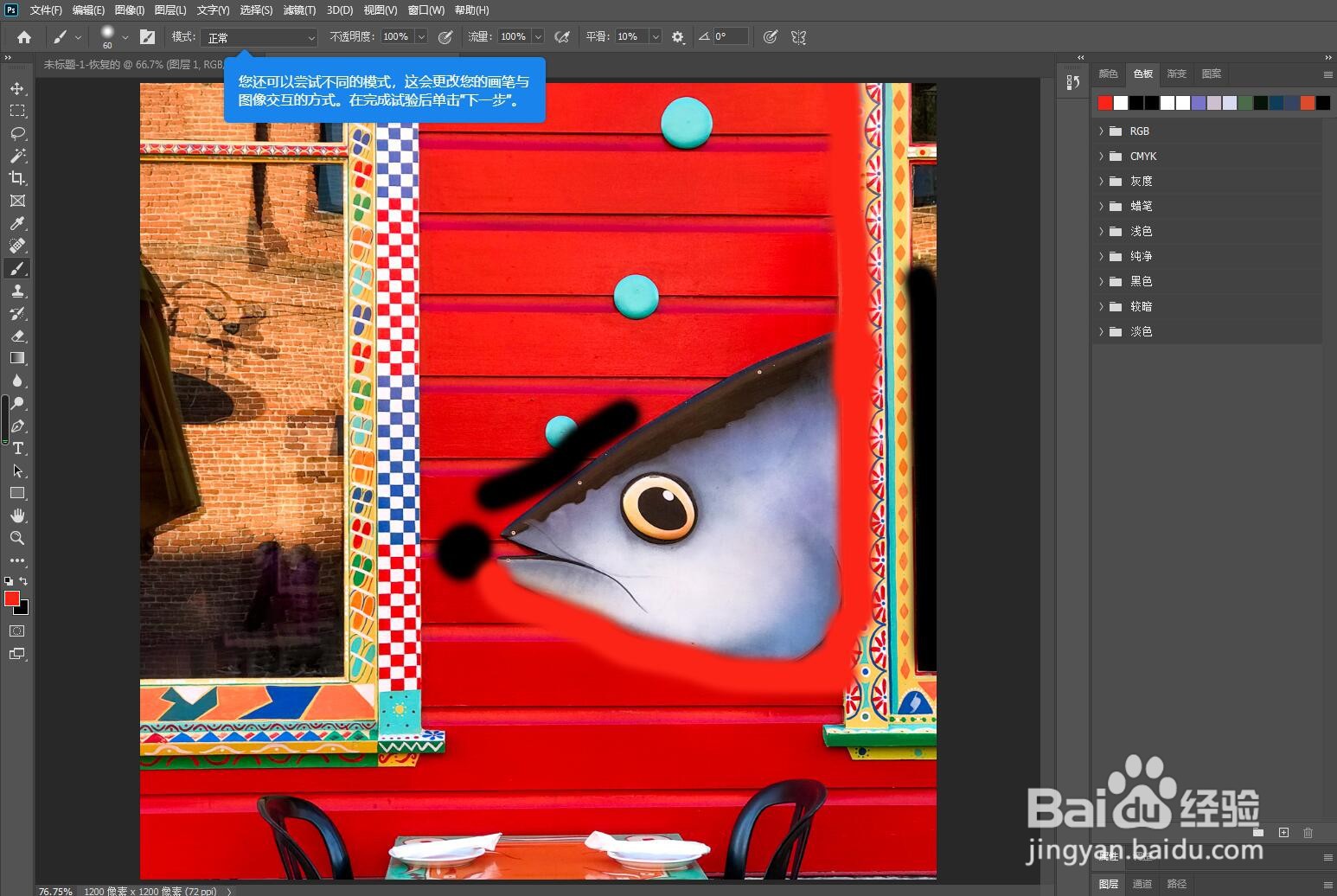The width and height of the screenshot is (1337, 896).
Task: Expand the 灰度 swatch group
Action: tap(1101, 182)
